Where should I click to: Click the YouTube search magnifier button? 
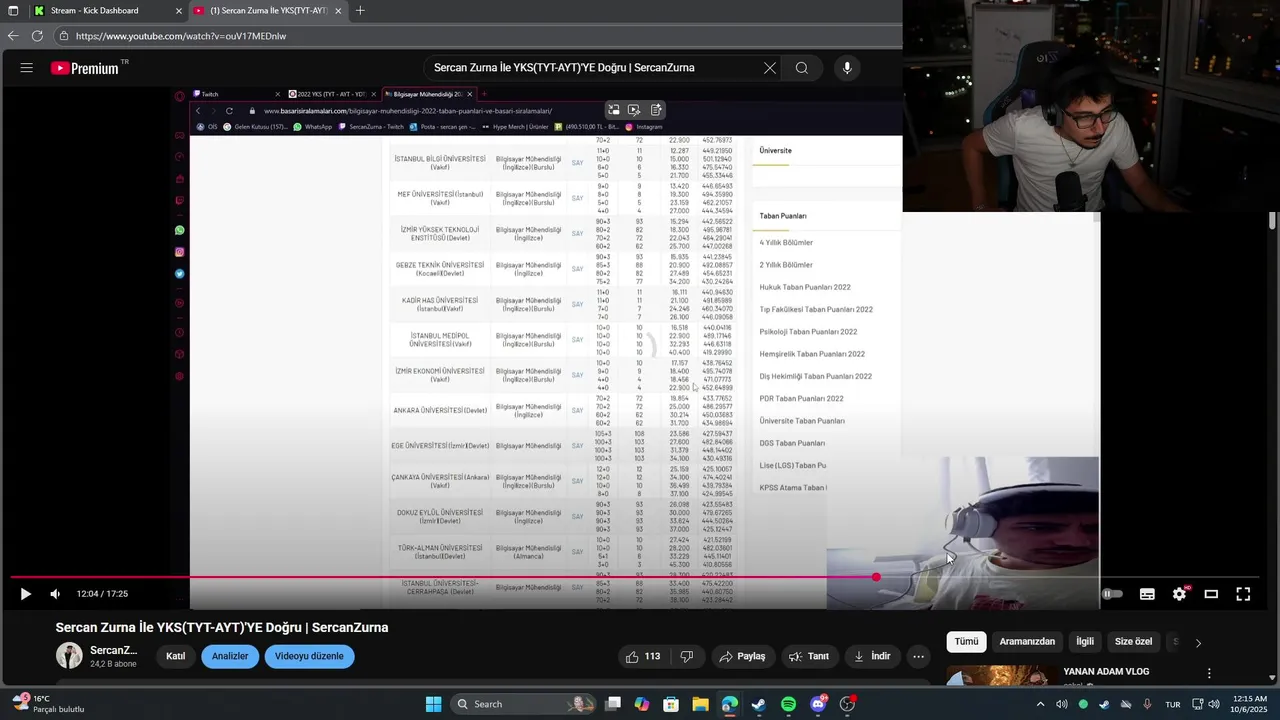pos(802,68)
